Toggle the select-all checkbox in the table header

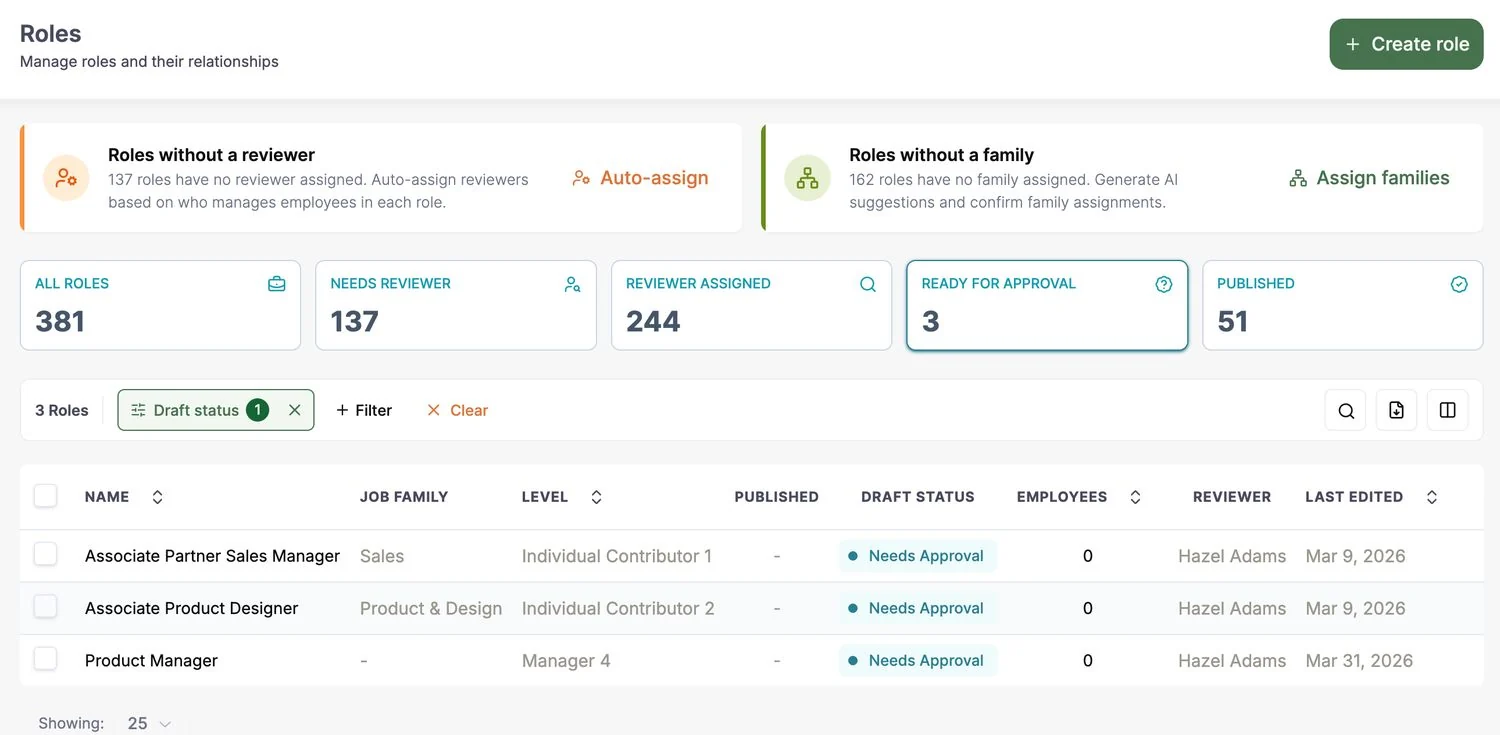[x=46, y=496]
